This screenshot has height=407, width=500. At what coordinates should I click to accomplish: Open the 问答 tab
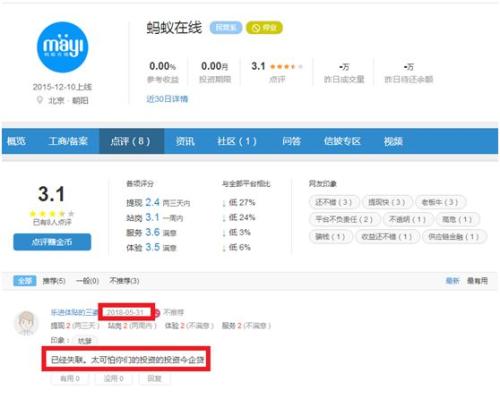pos(291,141)
